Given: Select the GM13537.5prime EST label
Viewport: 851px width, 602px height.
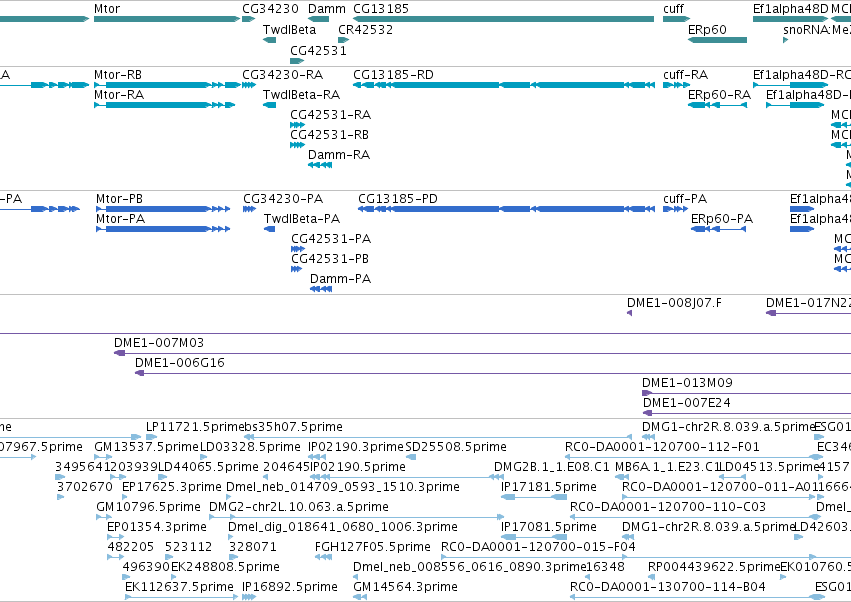Looking at the screenshot, I should tap(147, 447).
